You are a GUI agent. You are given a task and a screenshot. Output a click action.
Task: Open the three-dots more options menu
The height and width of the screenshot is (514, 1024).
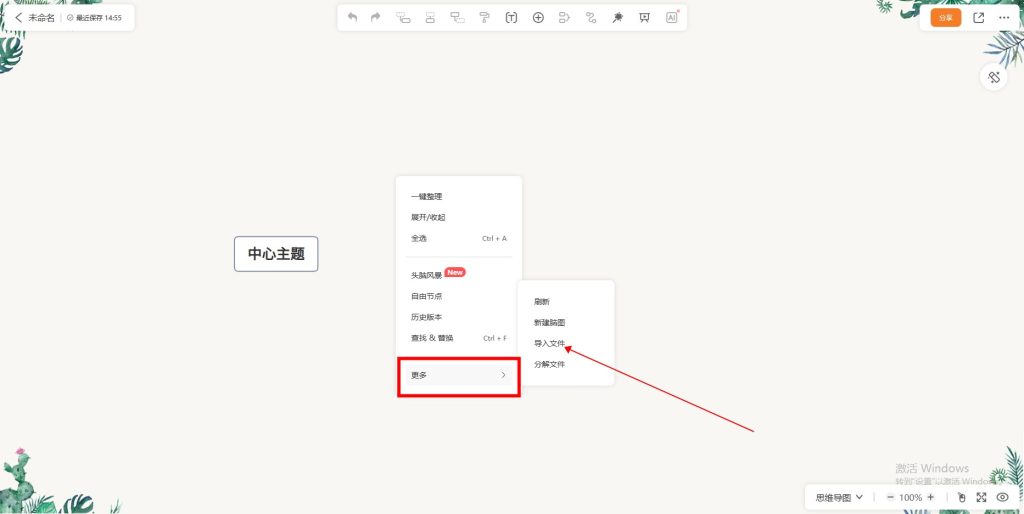pyautogui.click(x=1004, y=18)
